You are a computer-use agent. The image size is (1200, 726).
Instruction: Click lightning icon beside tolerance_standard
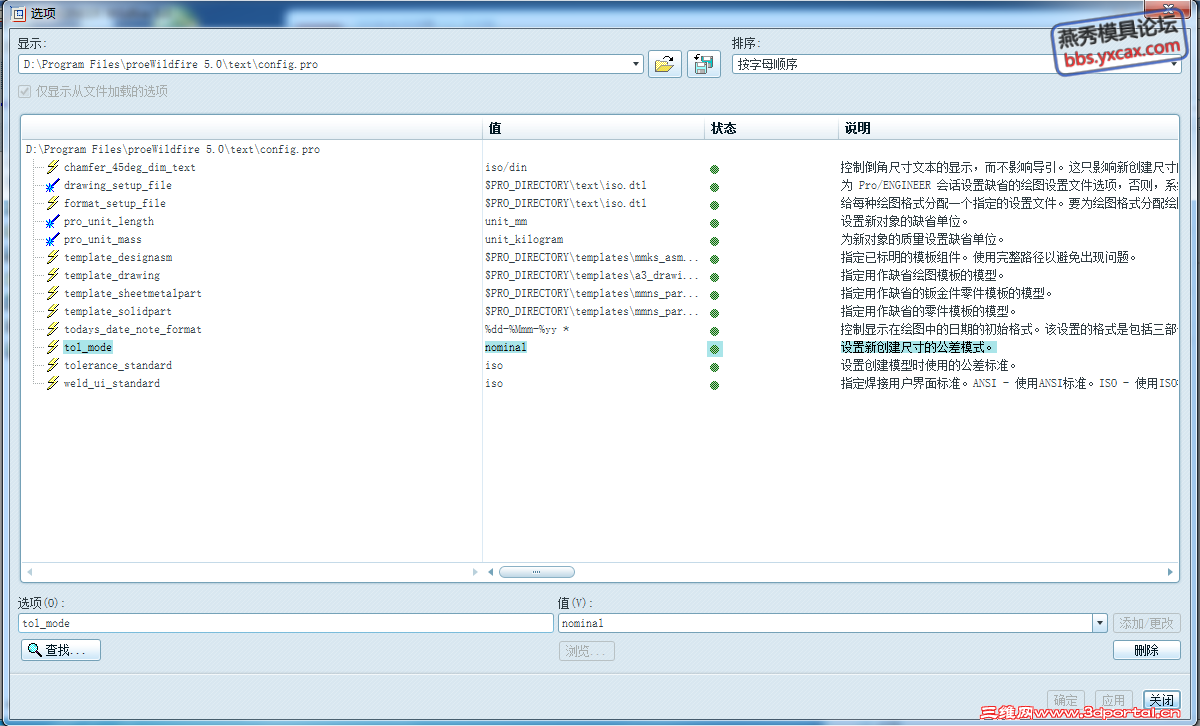tap(53, 365)
